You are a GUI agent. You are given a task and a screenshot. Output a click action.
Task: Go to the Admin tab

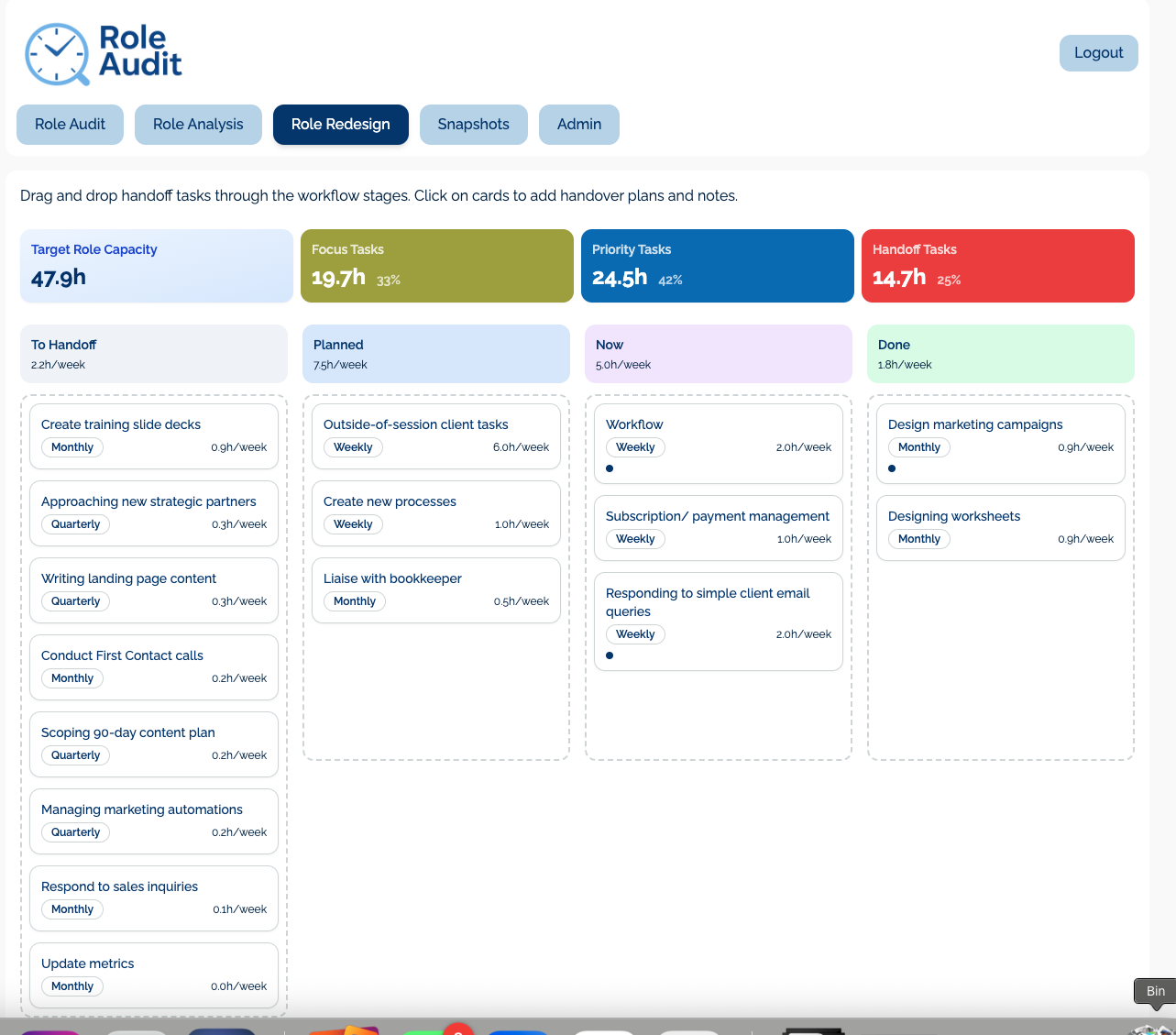pyautogui.click(x=578, y=125)
